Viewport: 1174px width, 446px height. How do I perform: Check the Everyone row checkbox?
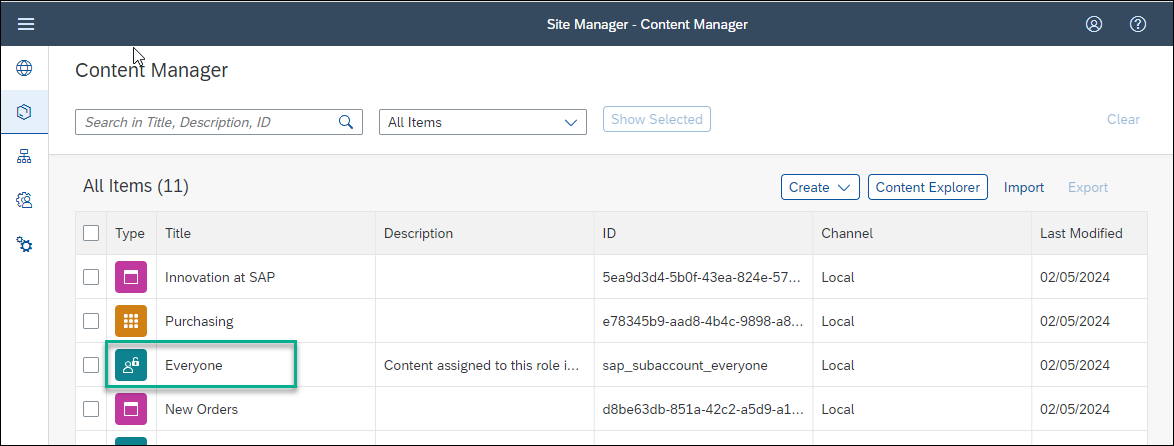91,365
